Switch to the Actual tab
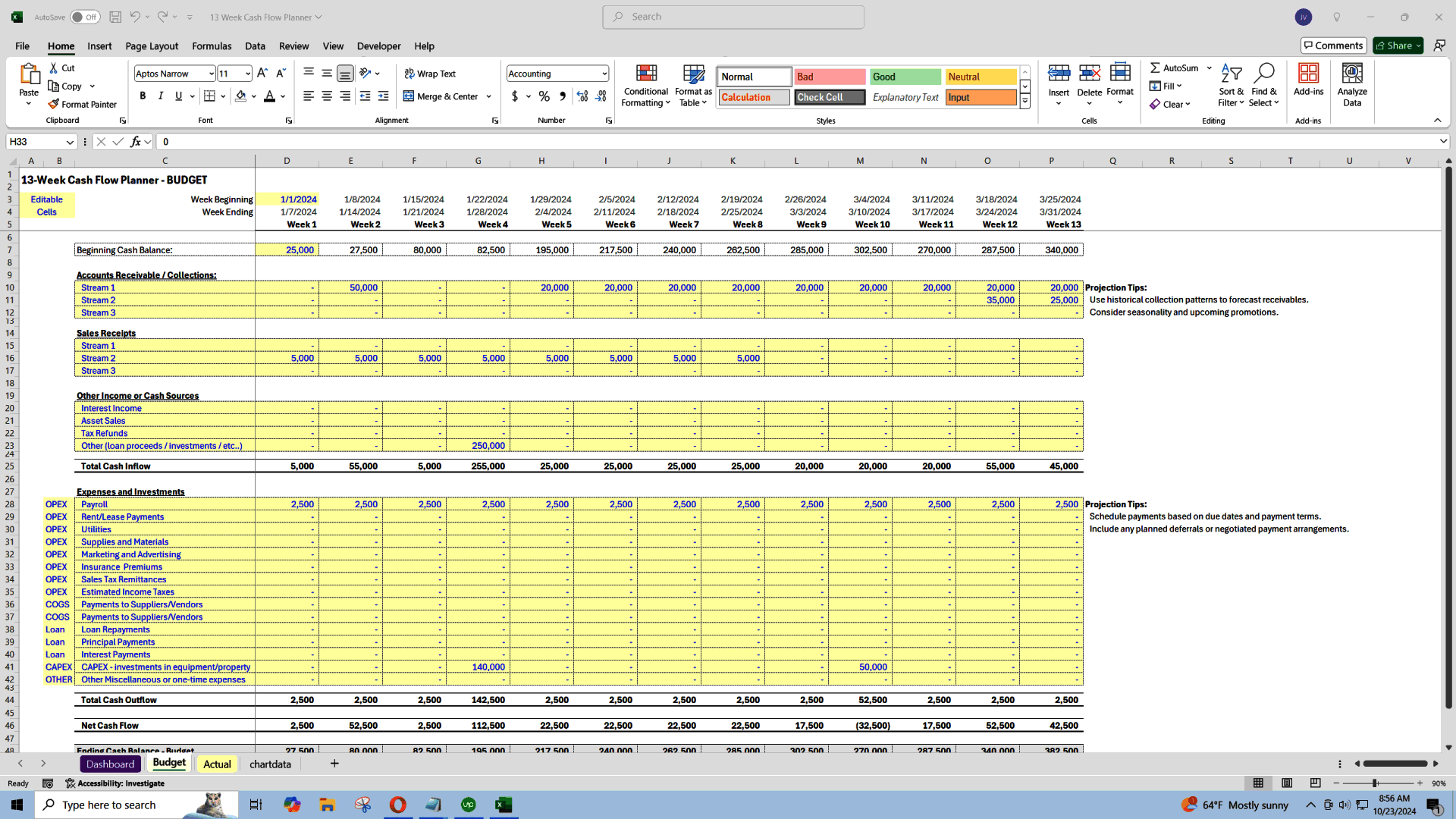The height and width of the screenshot is (819, 1456). point(216,764)
